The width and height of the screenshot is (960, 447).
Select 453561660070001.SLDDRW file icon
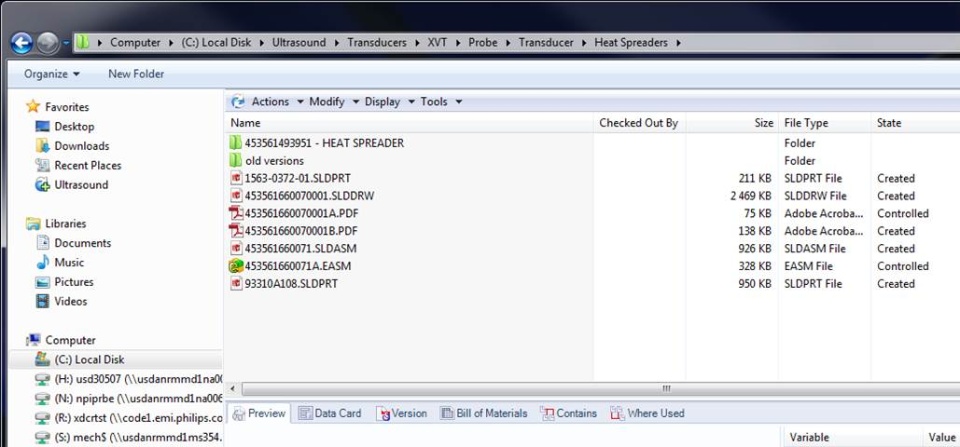(x=236, y=196)
